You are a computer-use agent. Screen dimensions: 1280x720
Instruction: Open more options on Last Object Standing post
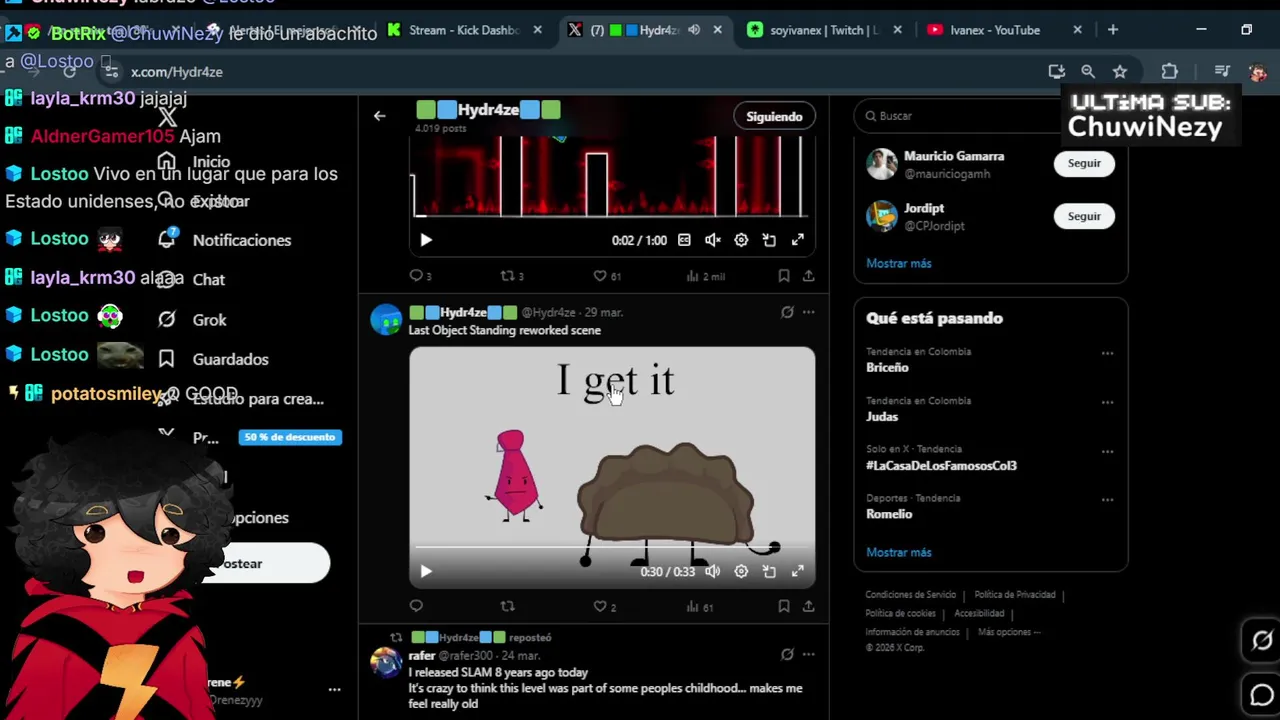pyautogui.click(x=808, y=312)
